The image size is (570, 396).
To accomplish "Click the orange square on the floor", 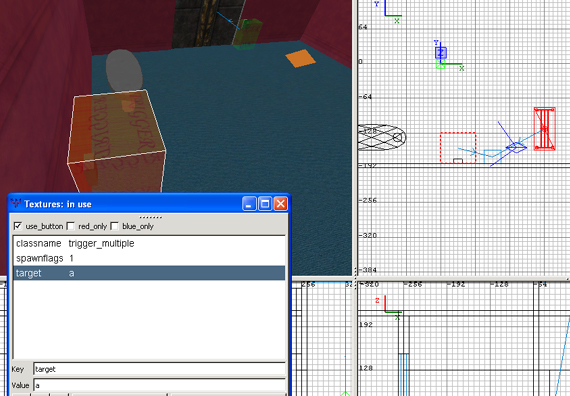I will coord(301,59).
